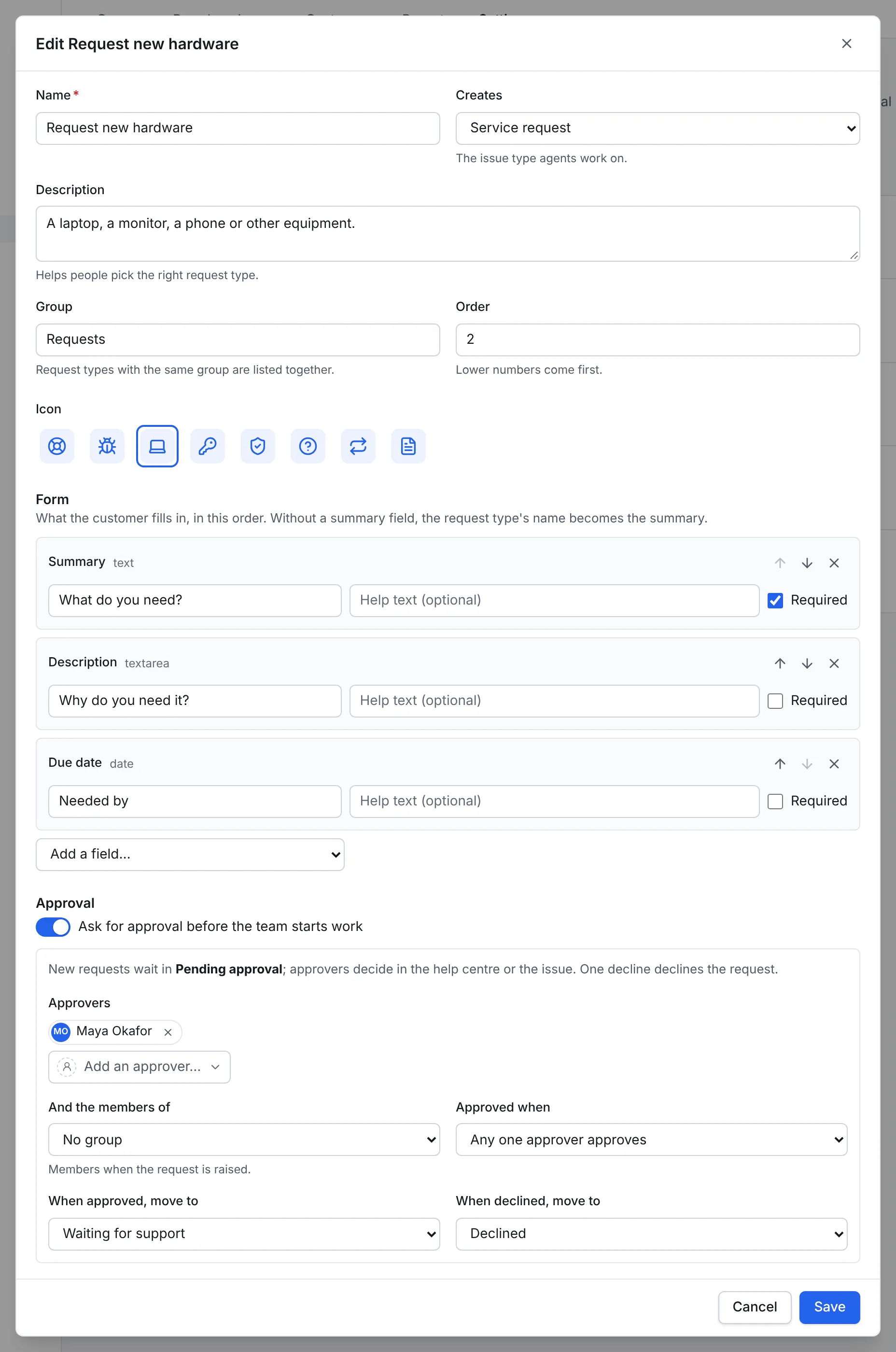The height and width of the screenshot is (1352, 896).
Task: Edit the What do you need label
Action: point(195,601)
